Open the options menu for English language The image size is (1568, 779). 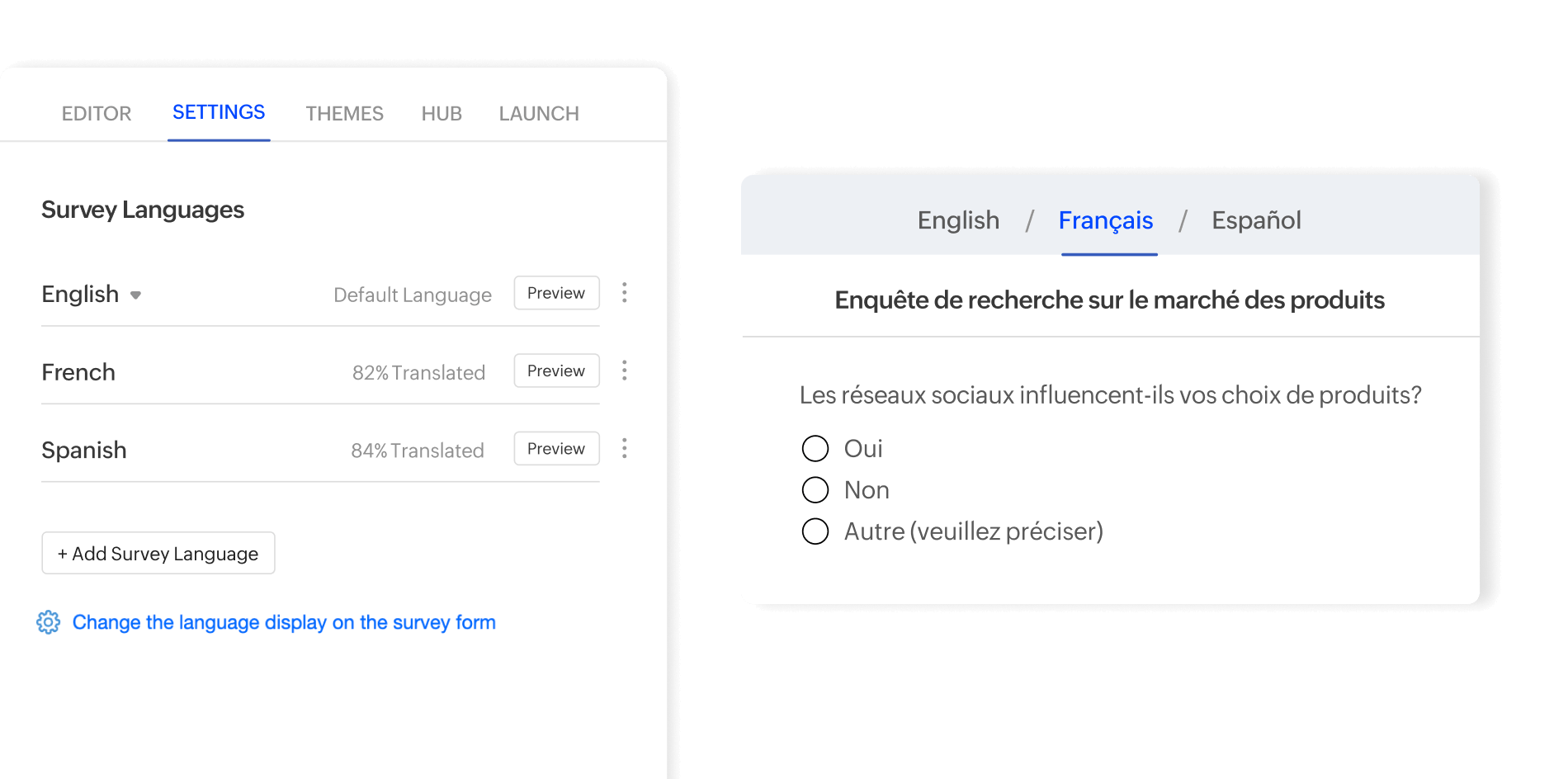[625, 293]
